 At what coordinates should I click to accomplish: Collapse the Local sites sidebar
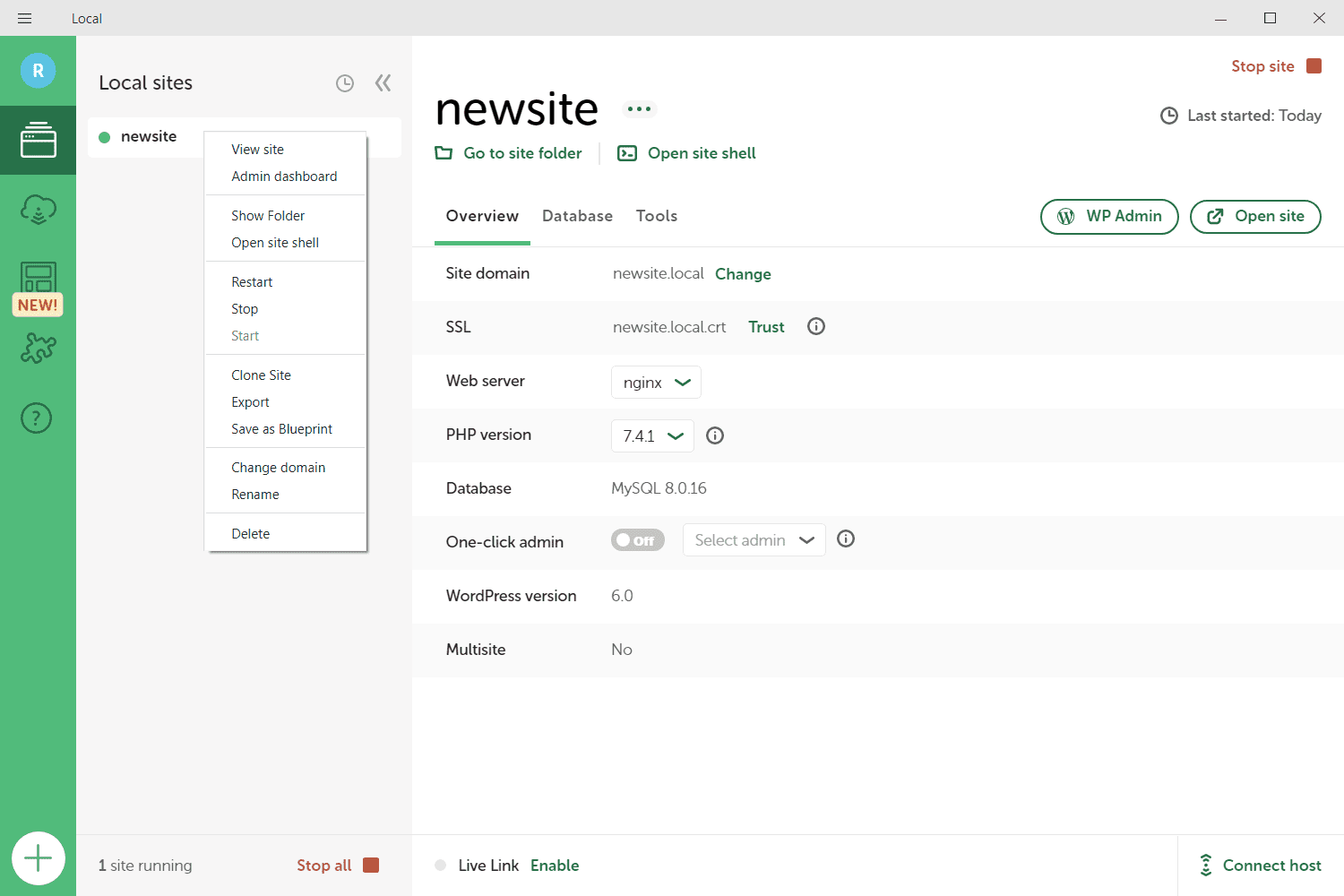[383, 83]
